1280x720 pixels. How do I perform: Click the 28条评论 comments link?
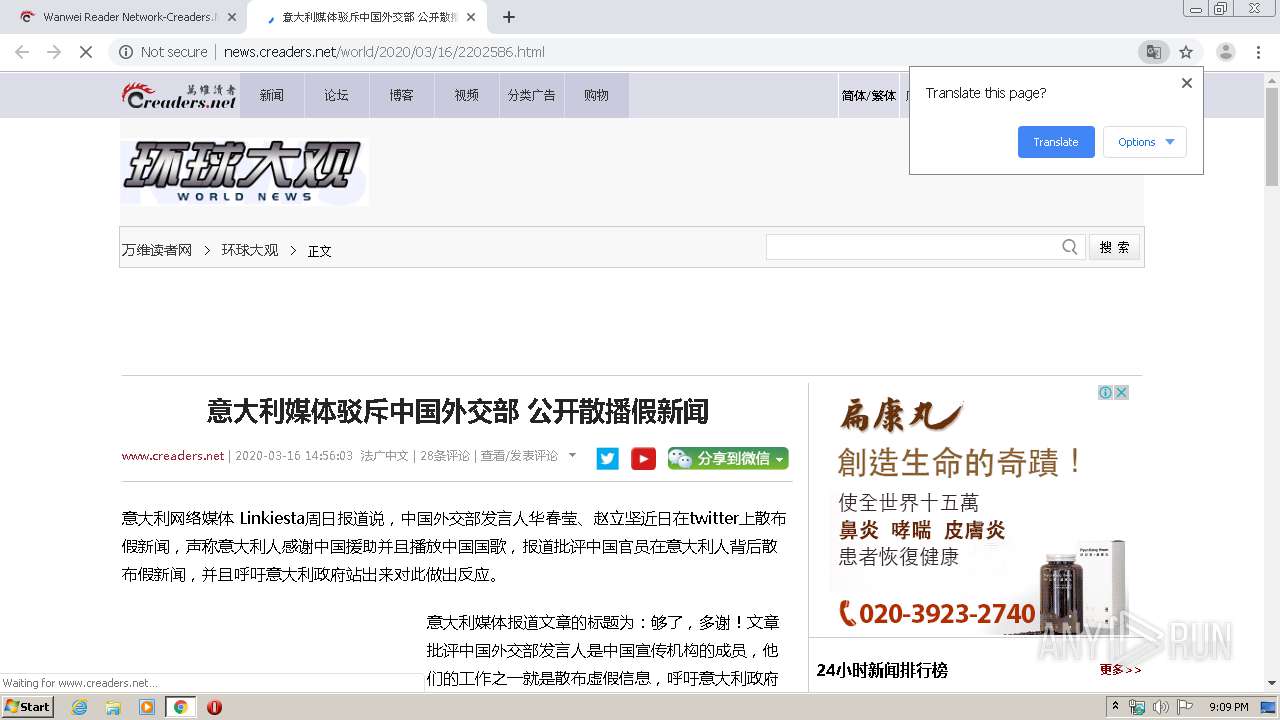pyautogui.click(x=445, y=456)
